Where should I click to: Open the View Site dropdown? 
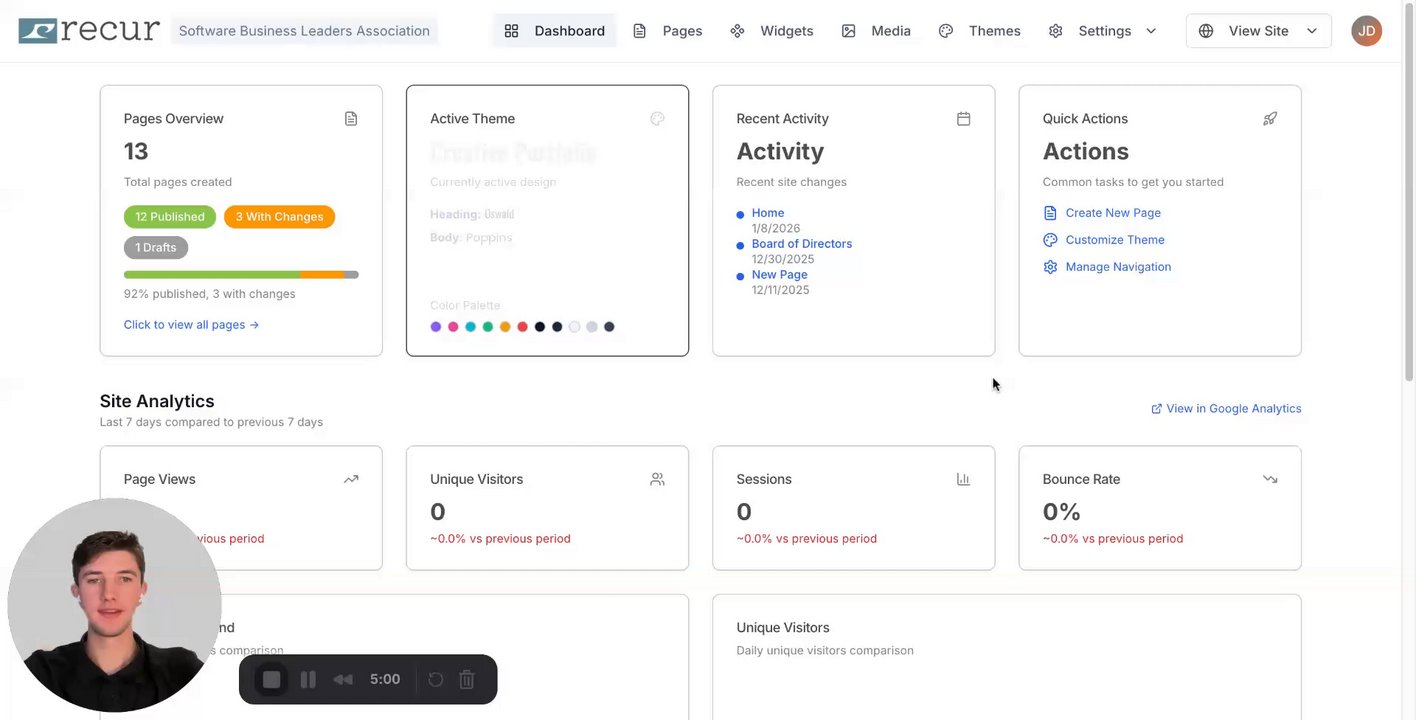[1258, 31]
